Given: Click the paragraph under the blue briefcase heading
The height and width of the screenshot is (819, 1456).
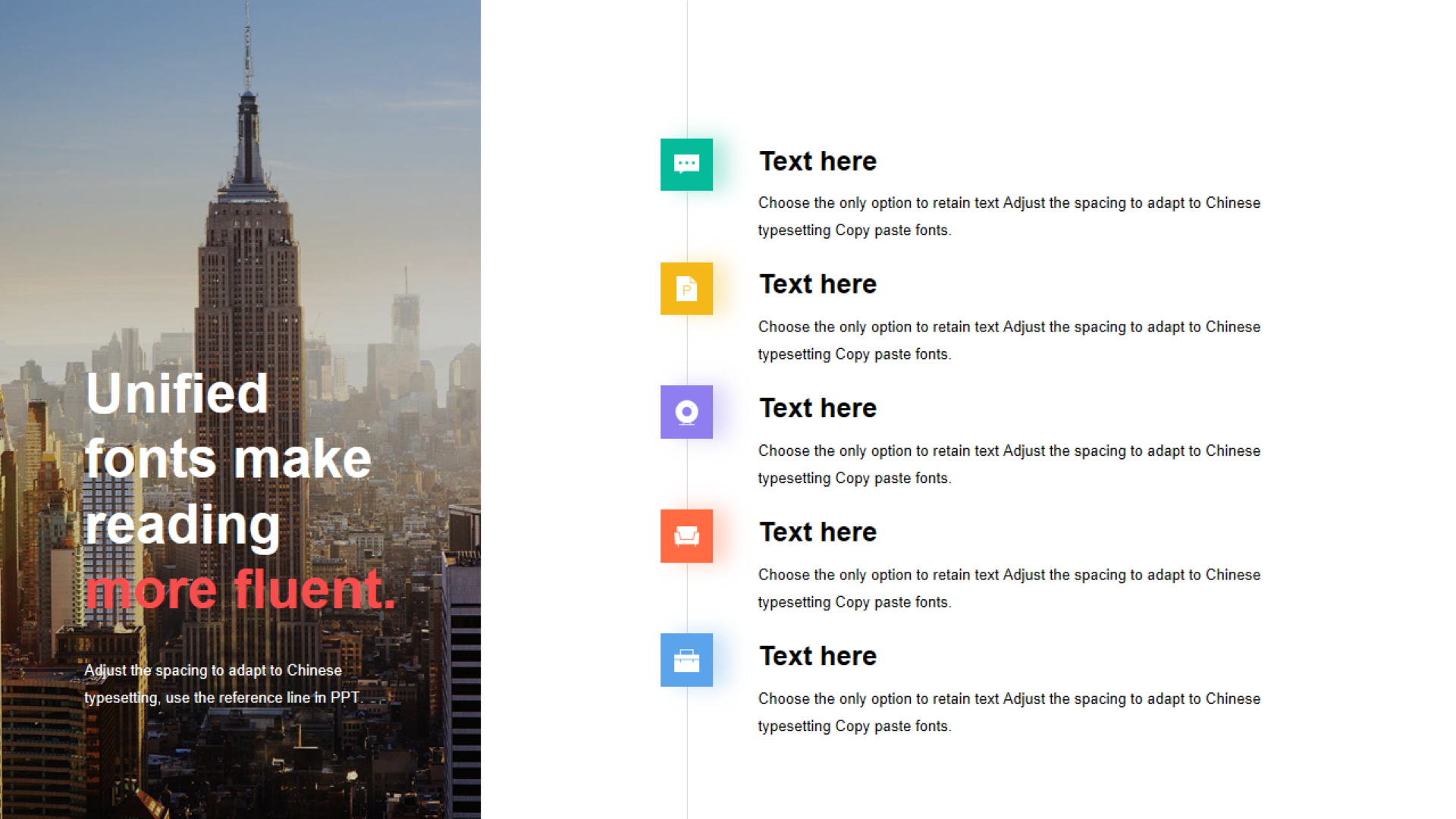Looking at the screenshot, I should (1009, 712).
